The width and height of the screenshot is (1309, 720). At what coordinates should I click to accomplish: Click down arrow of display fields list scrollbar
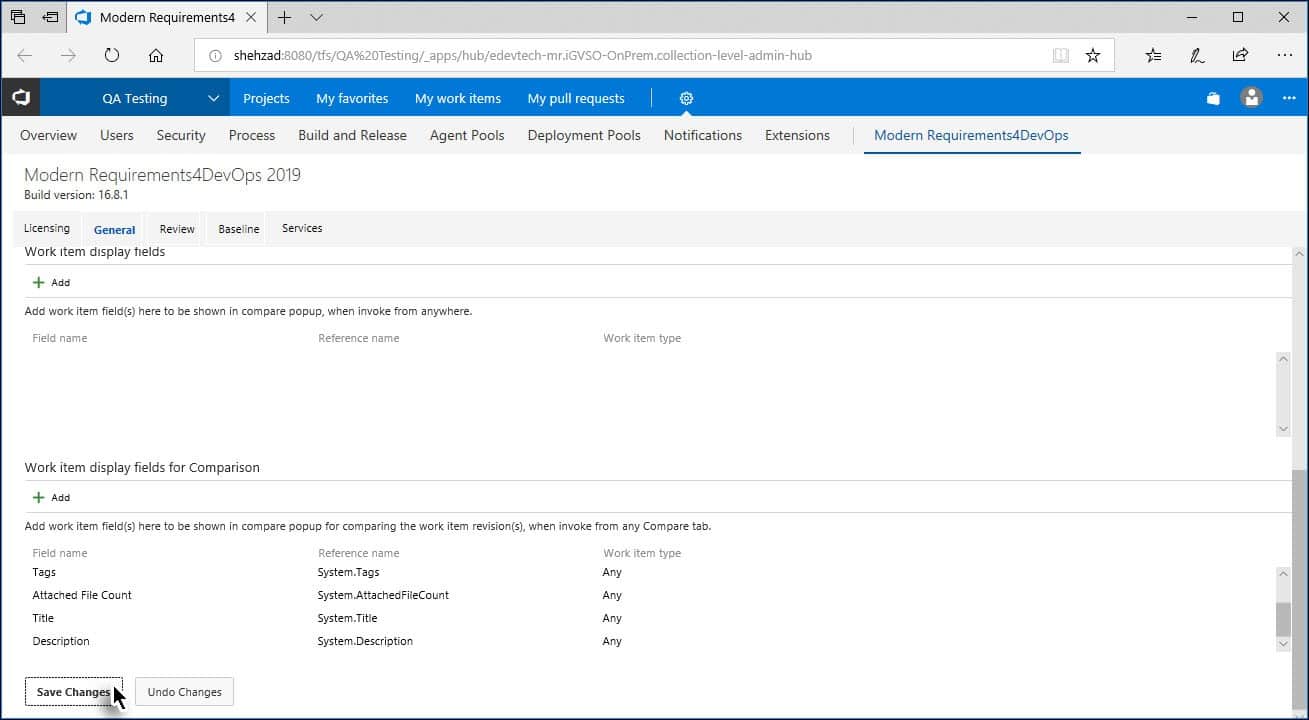1283,428
